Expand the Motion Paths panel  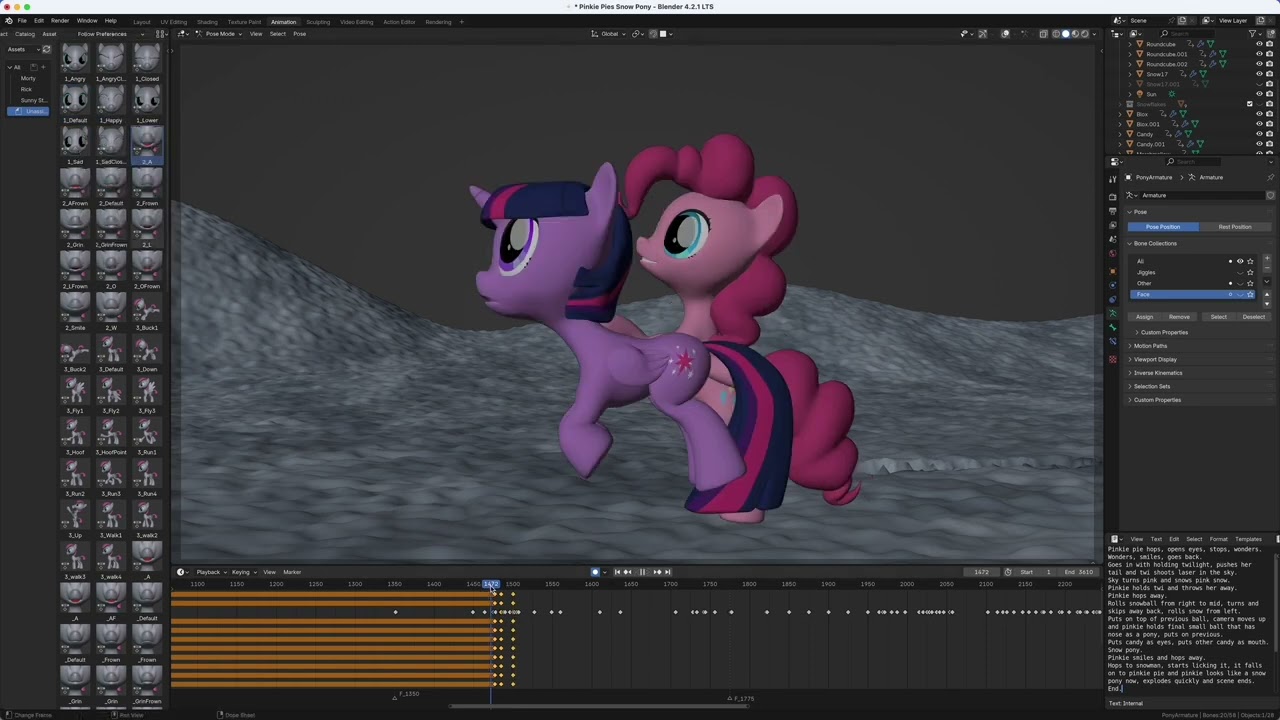1150,346
